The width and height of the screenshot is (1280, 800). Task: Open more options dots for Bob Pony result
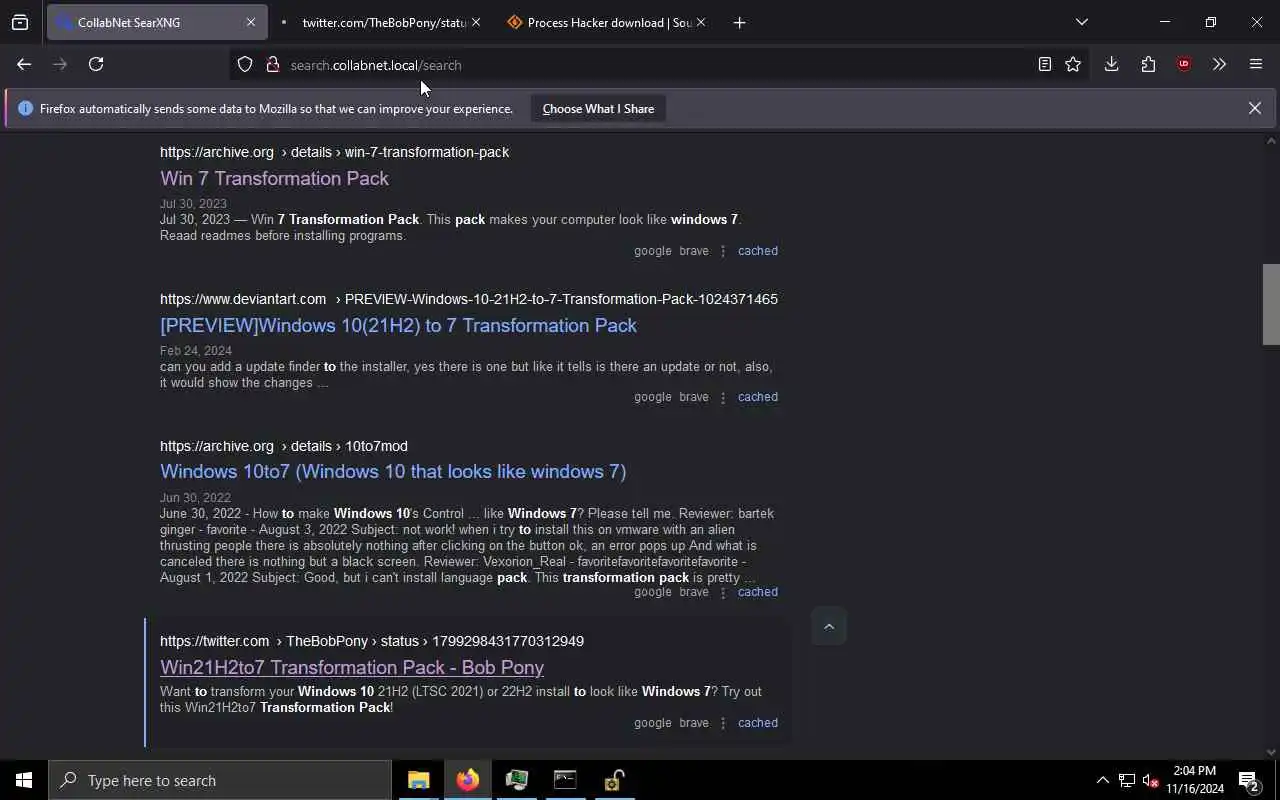click(723, 723)
